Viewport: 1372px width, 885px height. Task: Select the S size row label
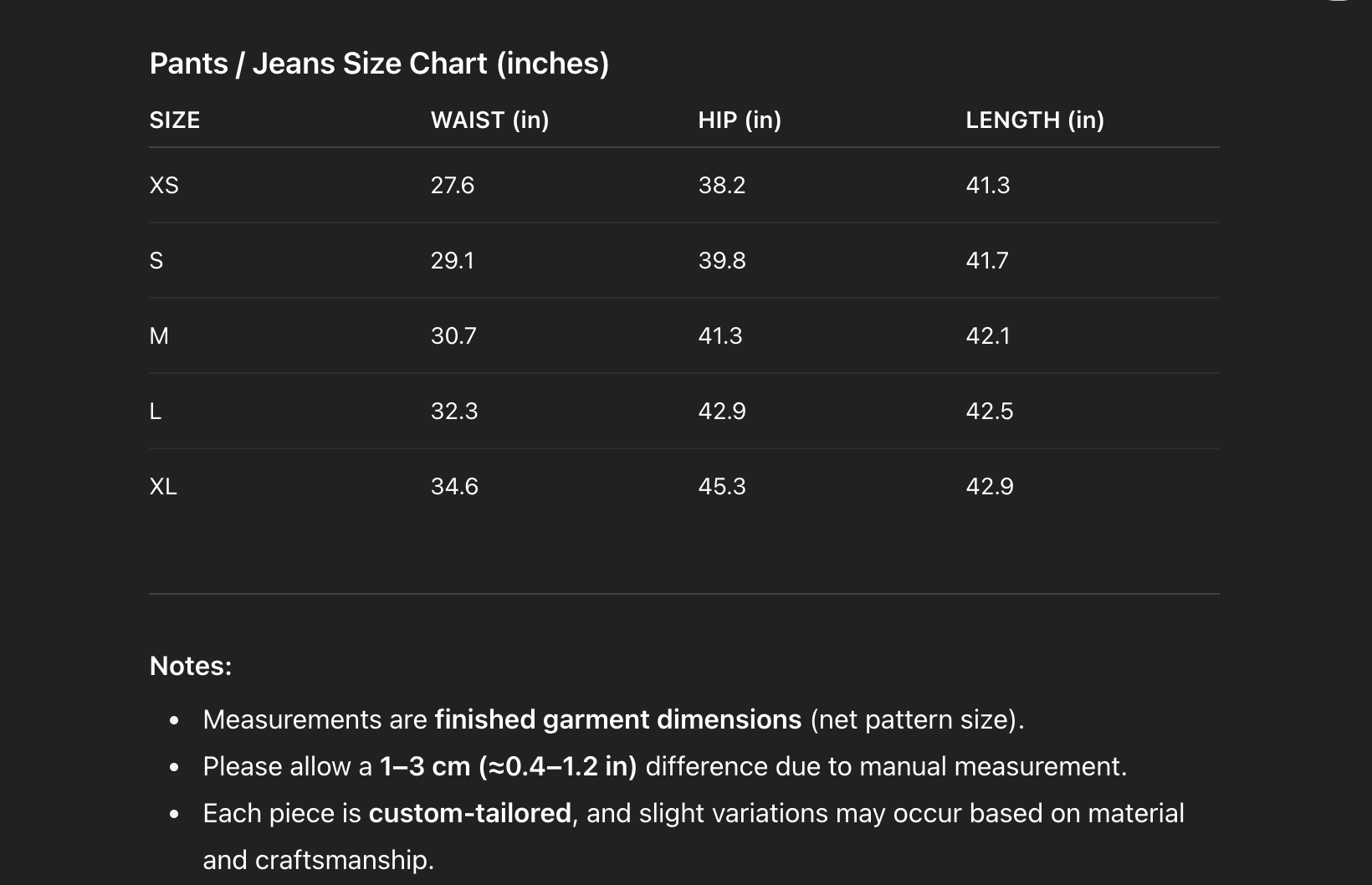pos(156,261)
